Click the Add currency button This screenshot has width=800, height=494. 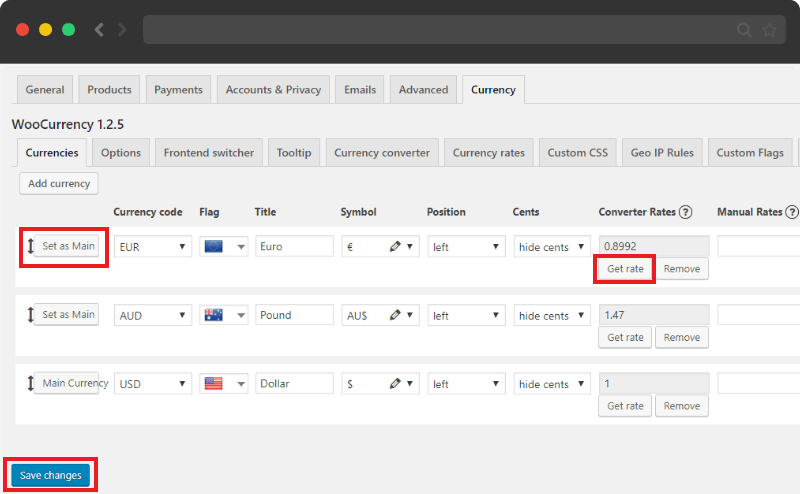pos(59,183)
